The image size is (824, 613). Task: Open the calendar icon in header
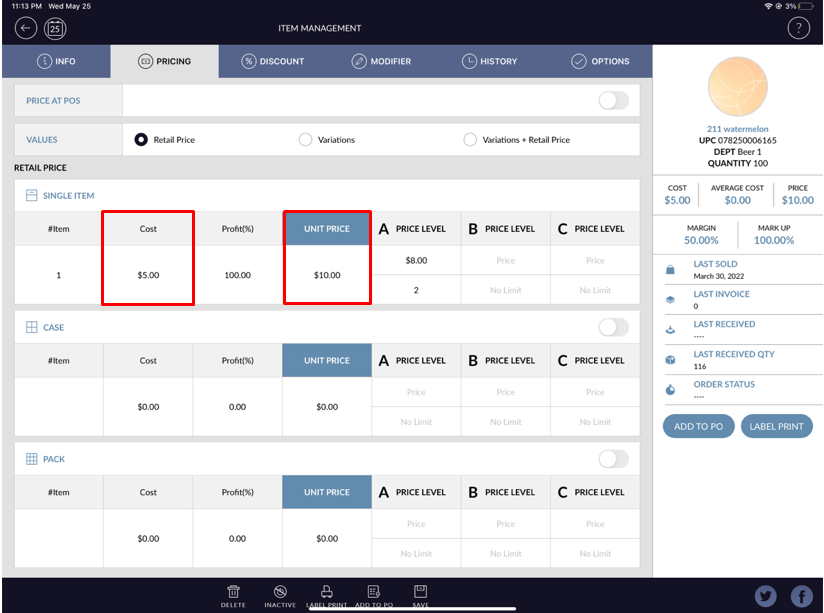coord(56,28)
